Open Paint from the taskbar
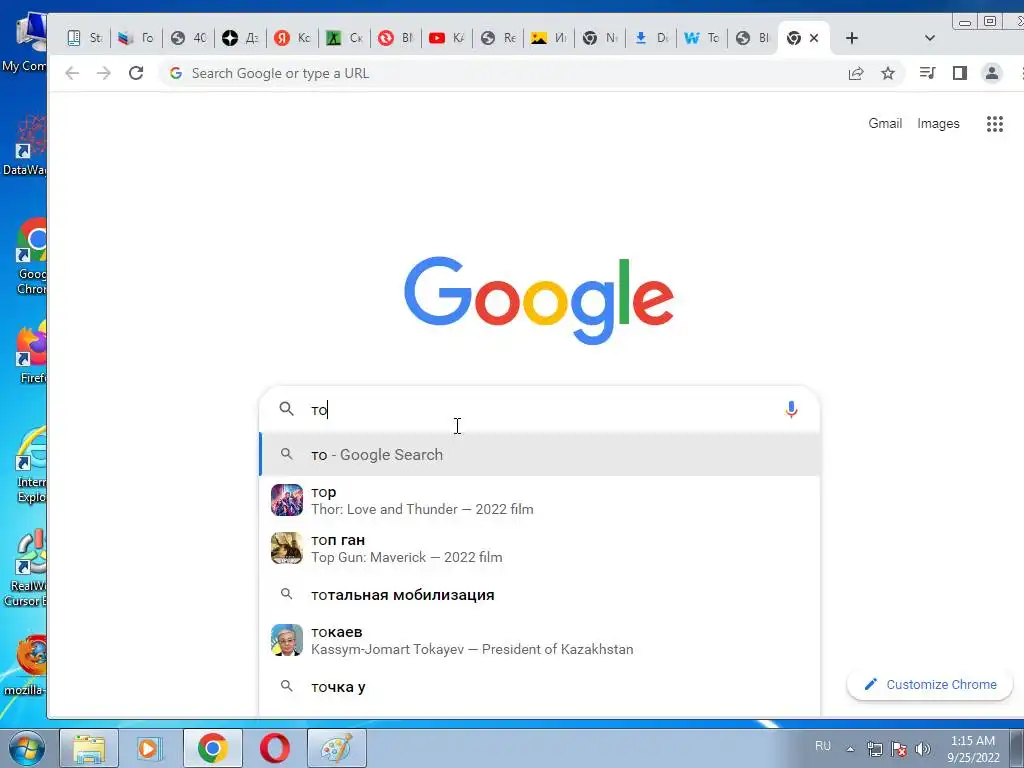Viewport: 1024px width, 768px height. click(336, 748)
